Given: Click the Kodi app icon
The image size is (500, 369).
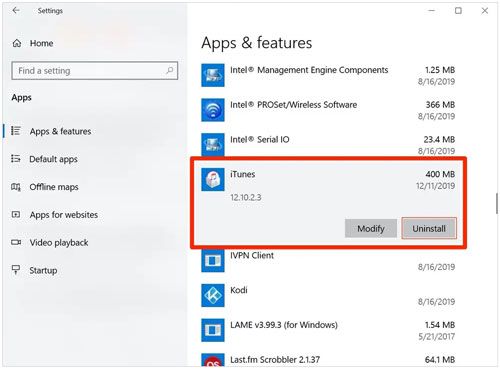Looking at the screenshot, I should click(x=213, y=295).
